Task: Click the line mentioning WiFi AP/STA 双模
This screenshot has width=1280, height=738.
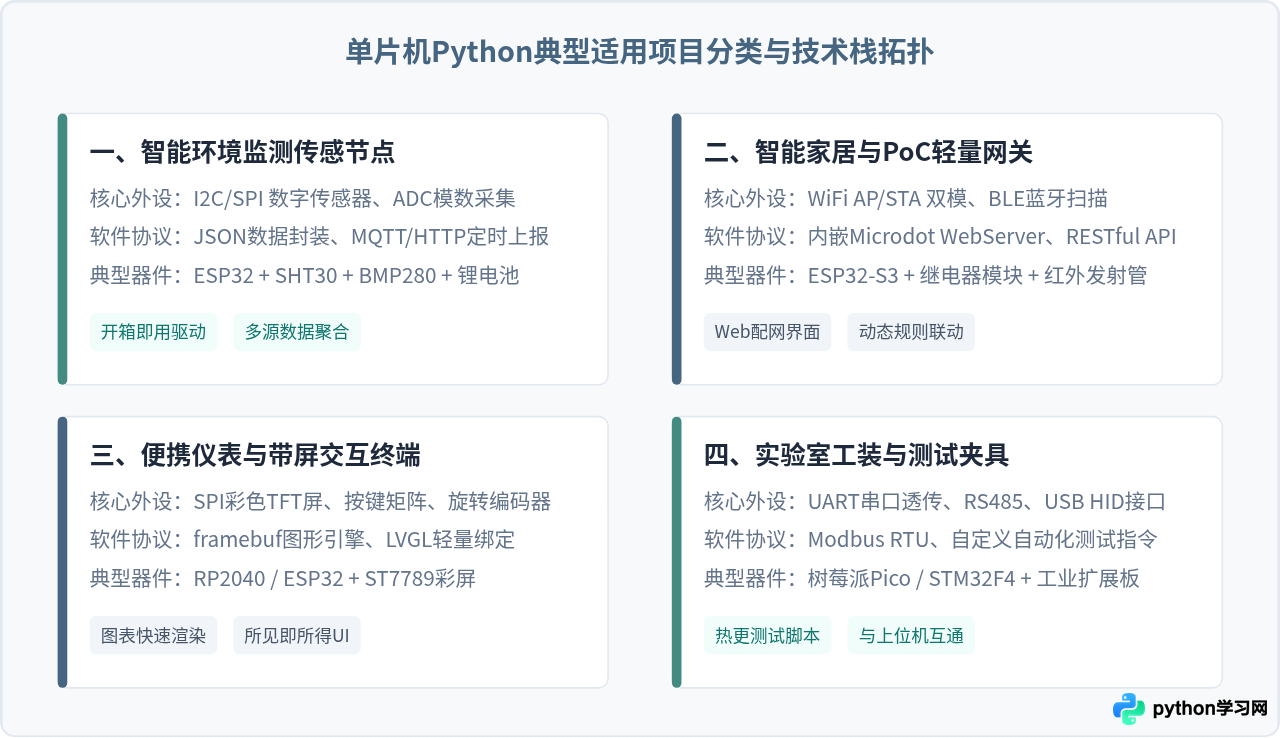Action: pyautogui.click(x=906, y=198)
